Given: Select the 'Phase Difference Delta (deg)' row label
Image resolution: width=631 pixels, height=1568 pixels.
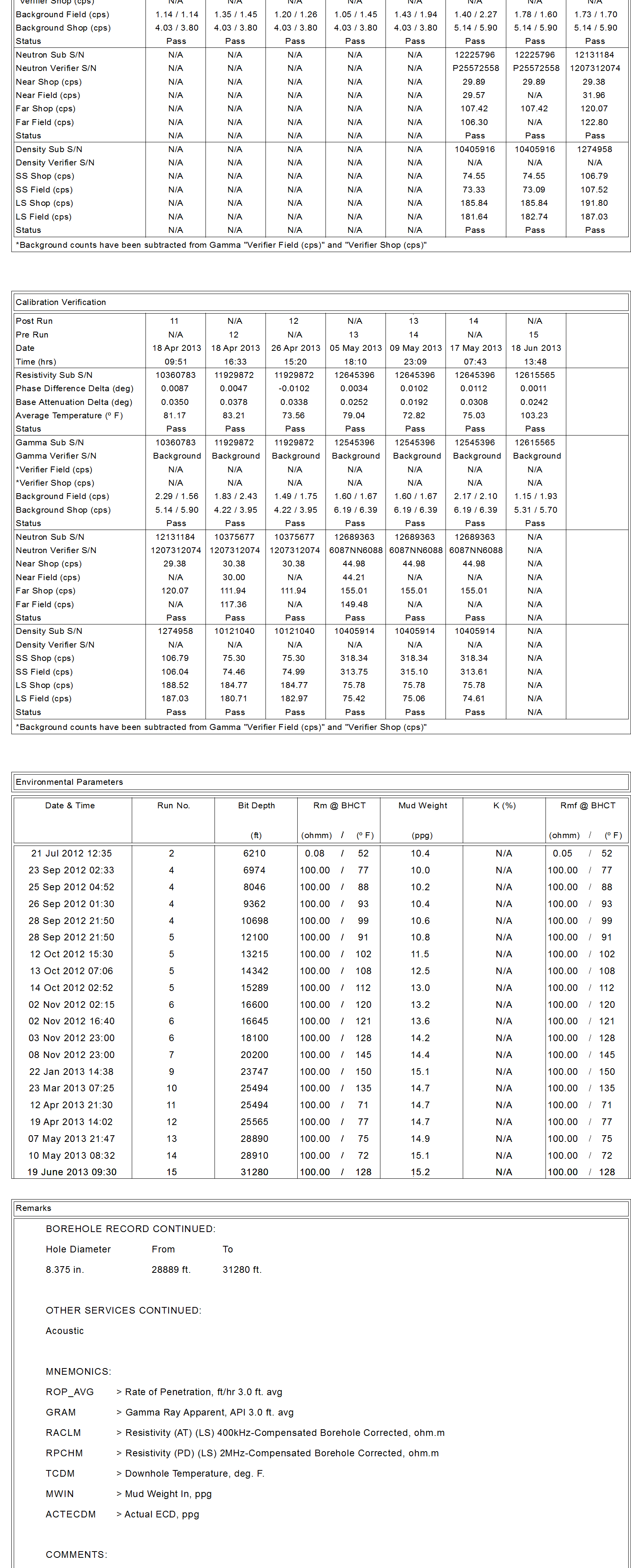Looking at the screenshot, I should [x=74, y=388].
